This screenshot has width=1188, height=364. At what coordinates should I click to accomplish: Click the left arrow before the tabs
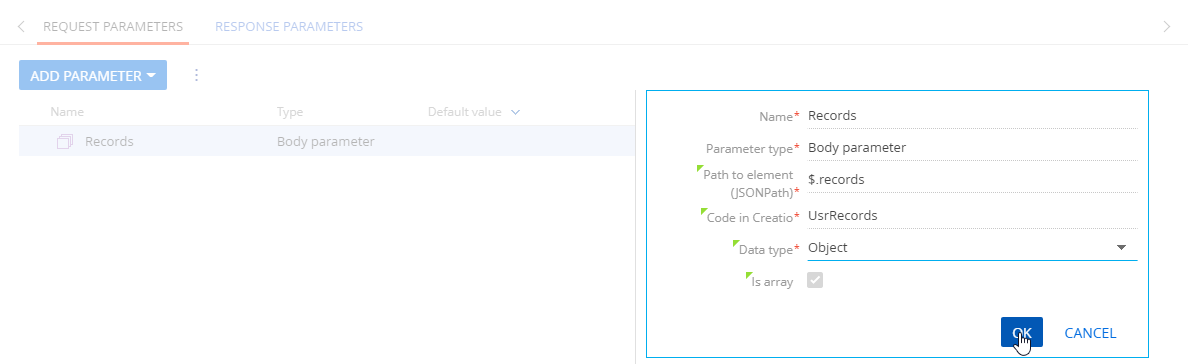point(21,27)
